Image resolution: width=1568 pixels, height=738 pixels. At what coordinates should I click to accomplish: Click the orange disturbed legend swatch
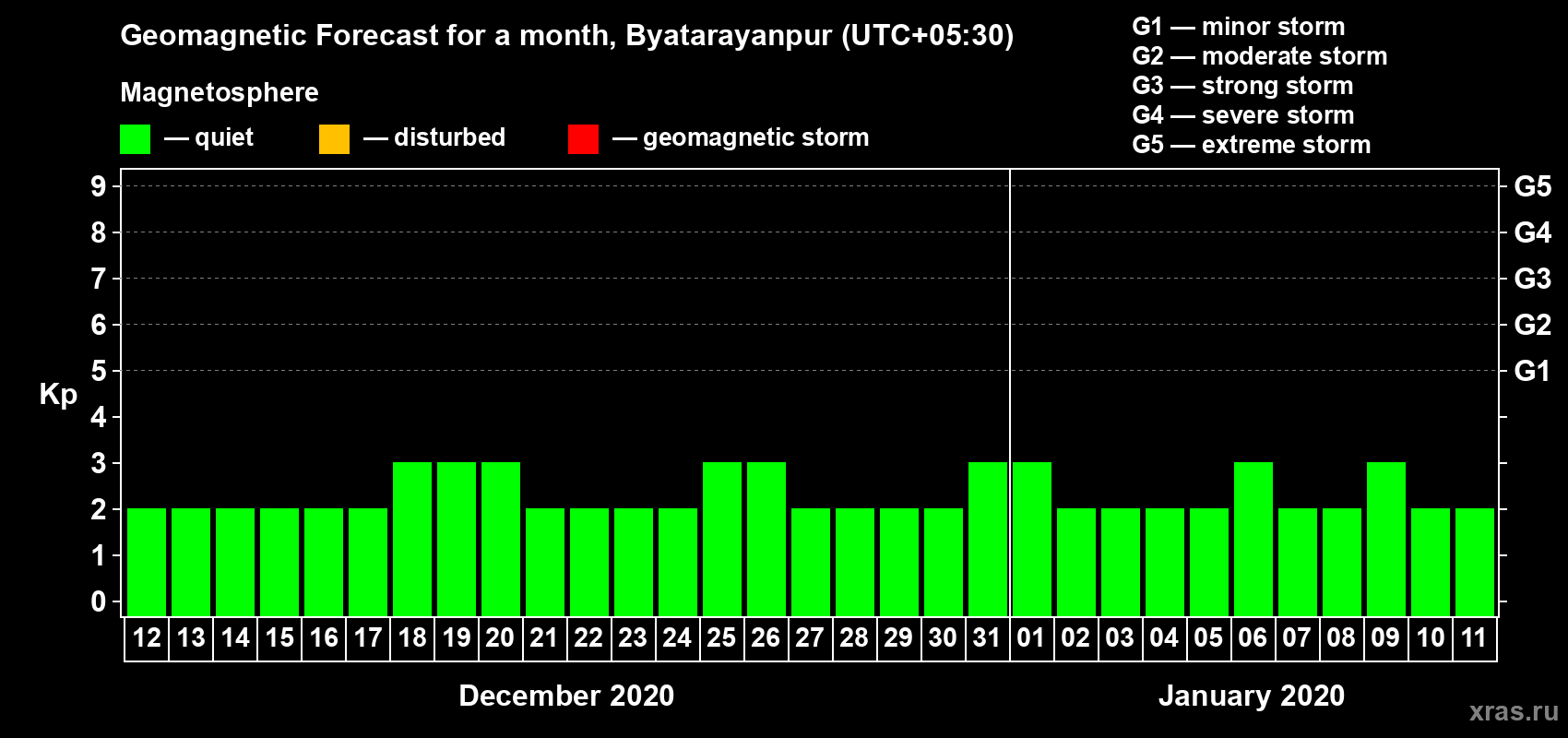click(x=334, y=139)
